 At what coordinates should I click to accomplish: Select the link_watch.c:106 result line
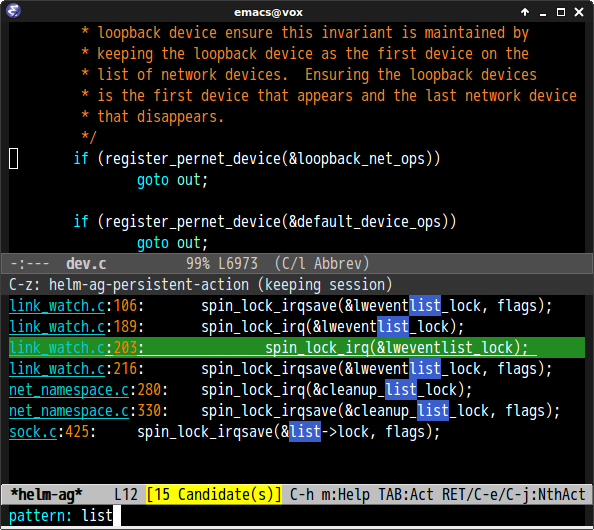point(297,306)
